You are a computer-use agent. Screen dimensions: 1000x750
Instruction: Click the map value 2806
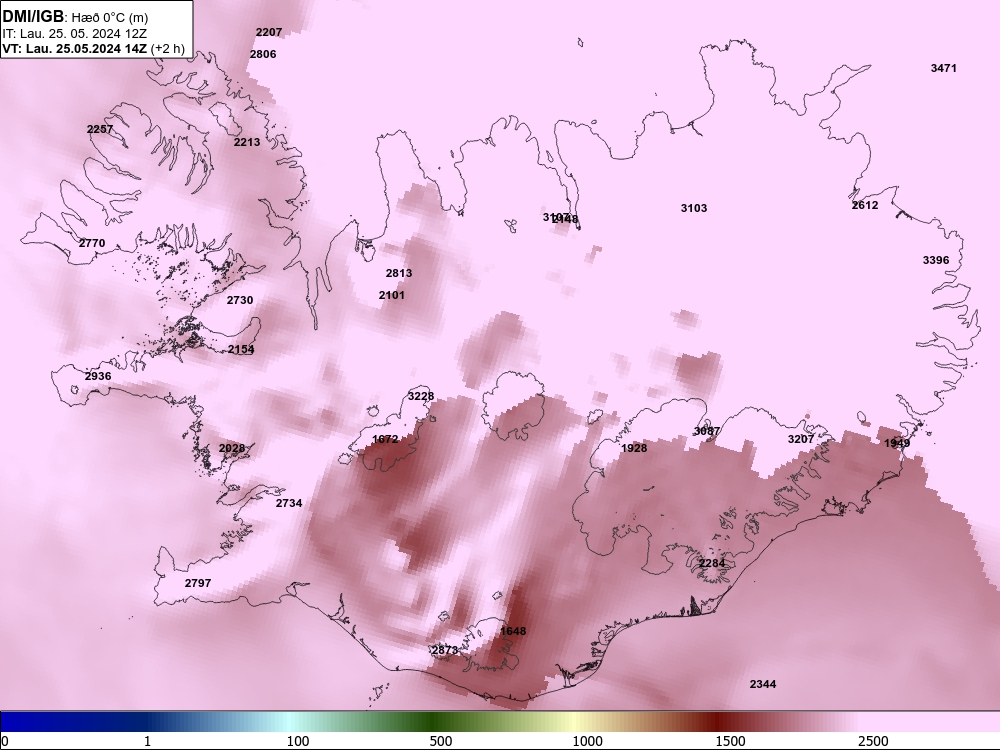pyautogui.click(x=263, y=54)
